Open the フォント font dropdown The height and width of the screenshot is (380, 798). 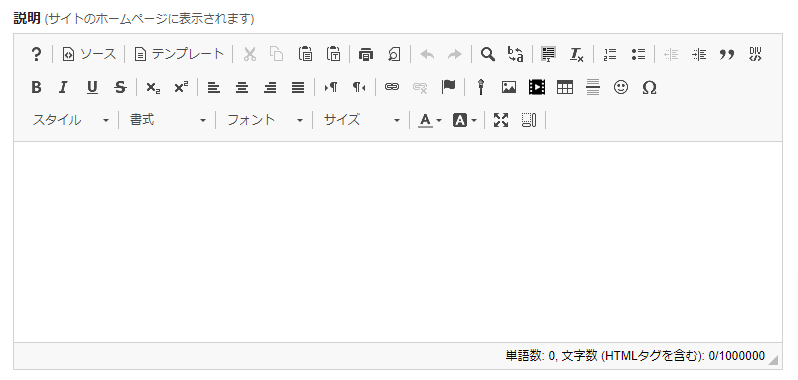coord(265,120)
